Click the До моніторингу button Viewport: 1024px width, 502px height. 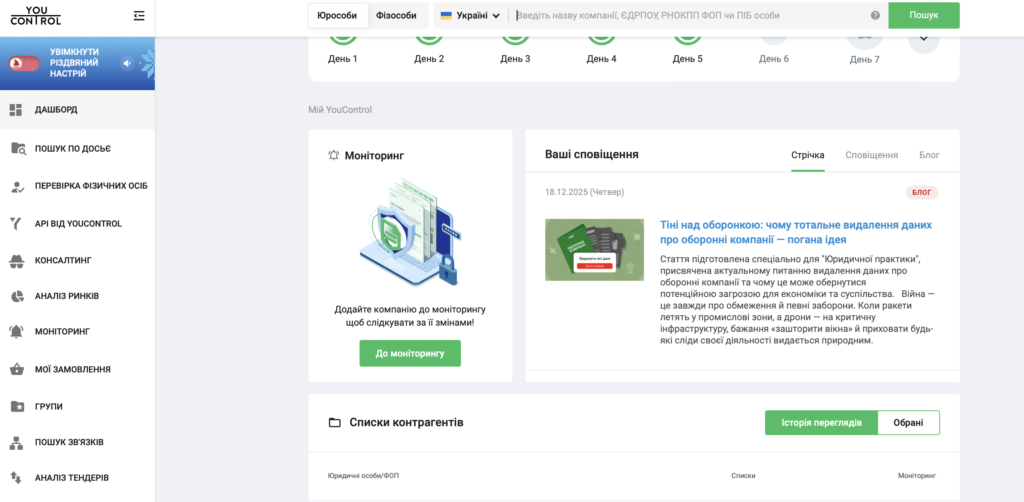410,353
